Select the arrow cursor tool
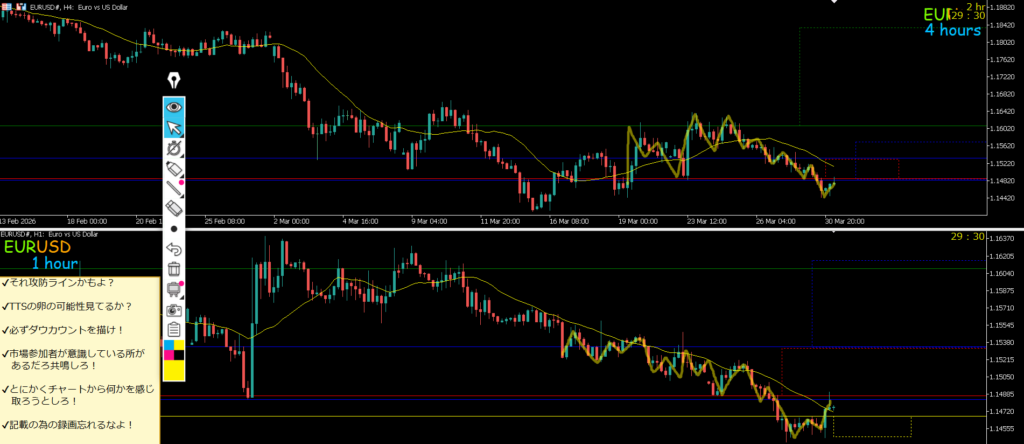 pyautogui.click(x=174, y=127)
